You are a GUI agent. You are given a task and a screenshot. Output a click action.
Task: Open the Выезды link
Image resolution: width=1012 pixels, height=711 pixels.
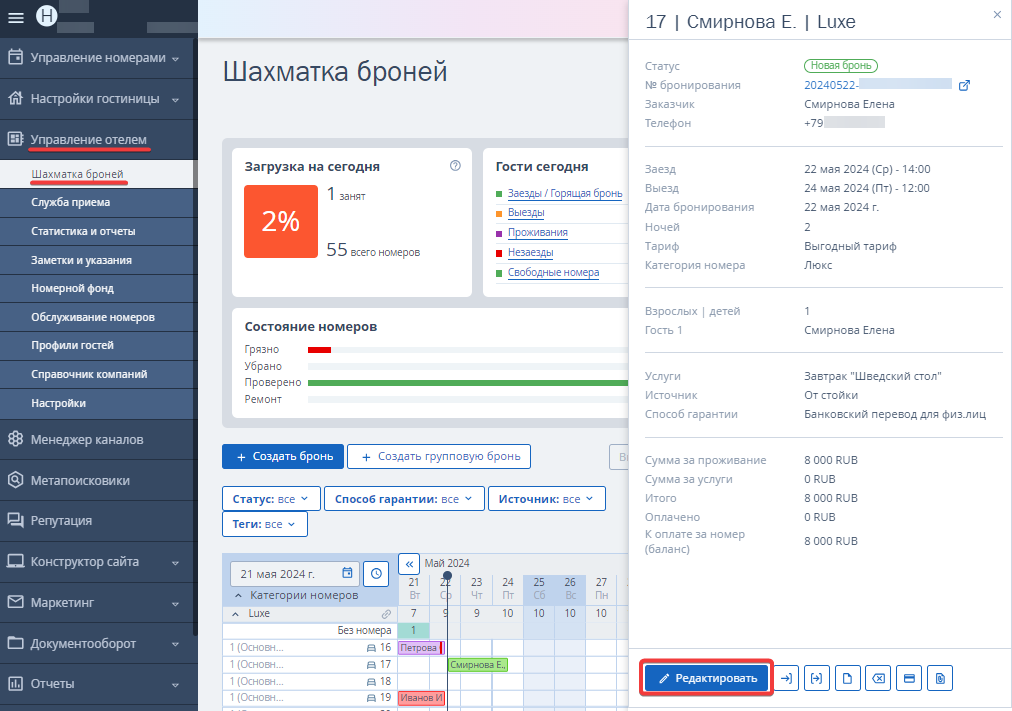[x=526, y=212]
